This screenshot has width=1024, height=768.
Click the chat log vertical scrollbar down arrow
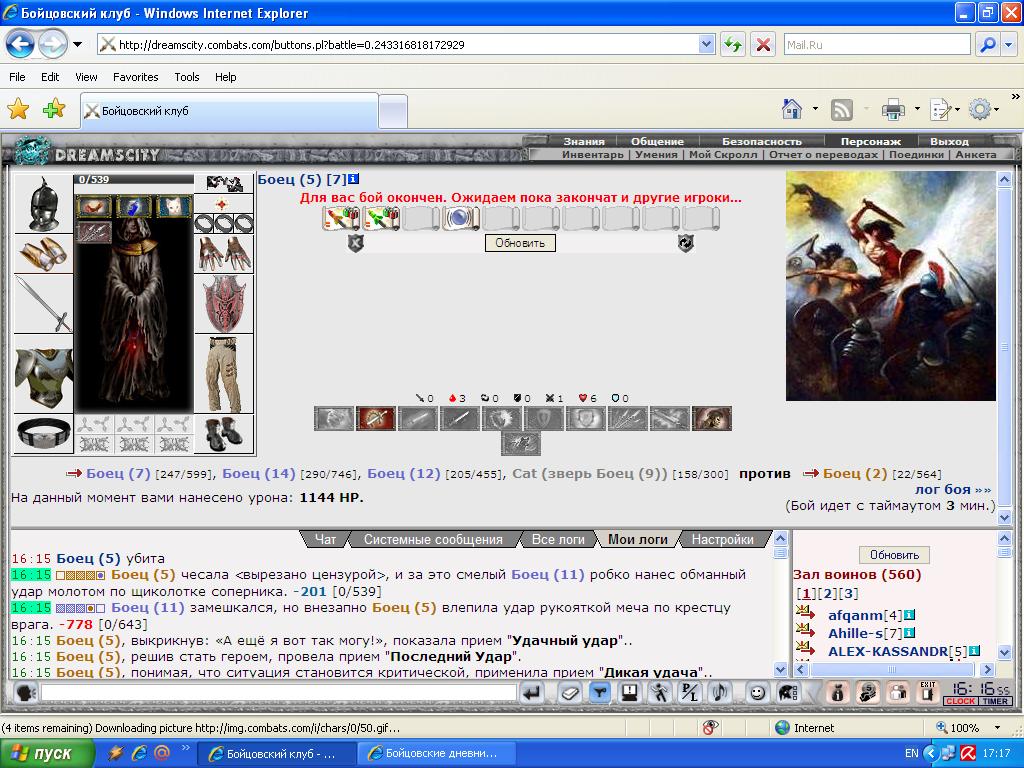[780, 669]
